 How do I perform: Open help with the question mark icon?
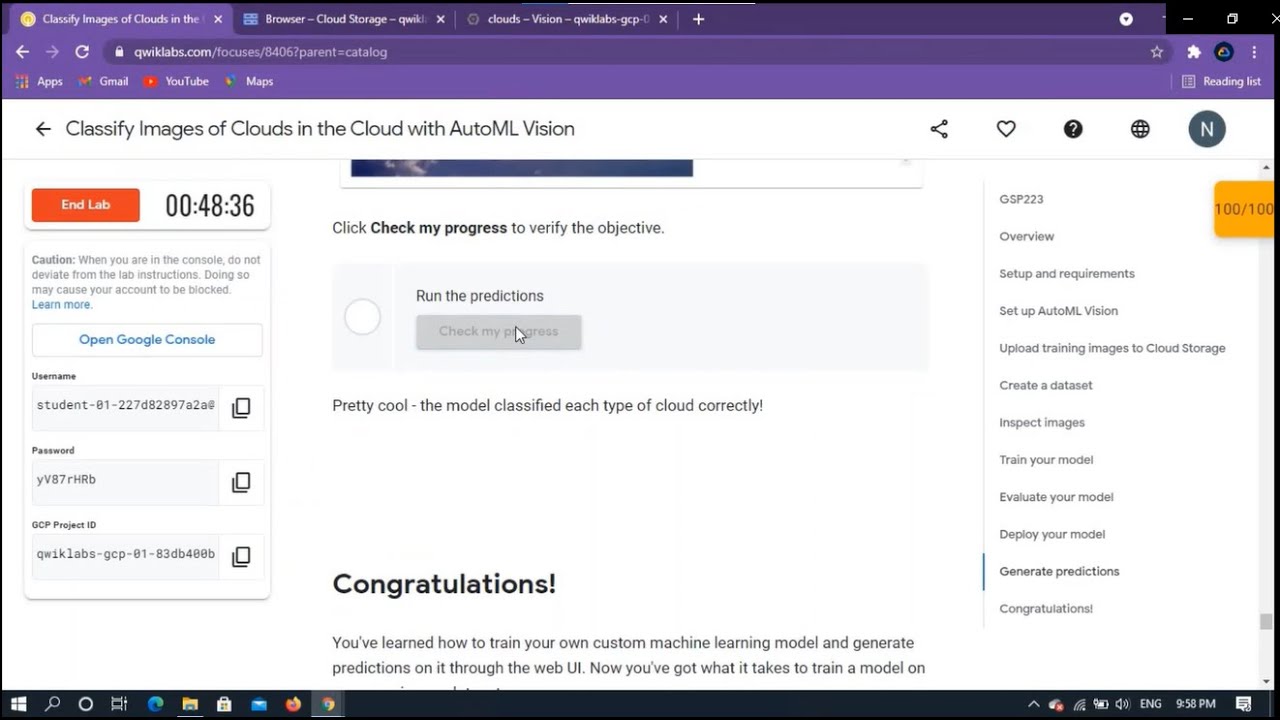pyautogui.click(x=1073, y=129)
